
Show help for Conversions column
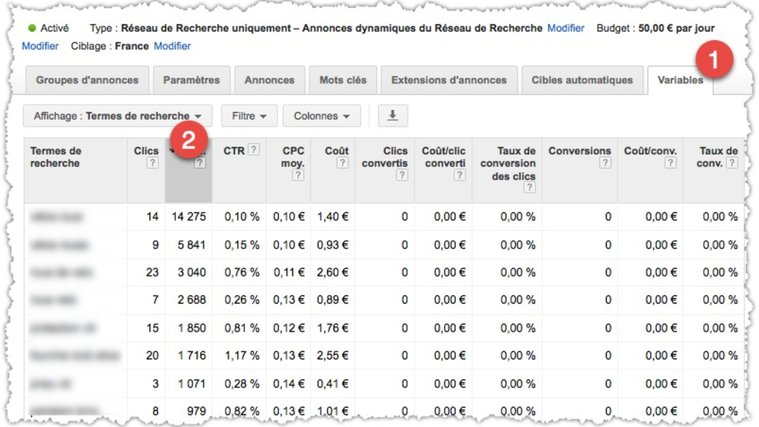[x=605, y=164]
